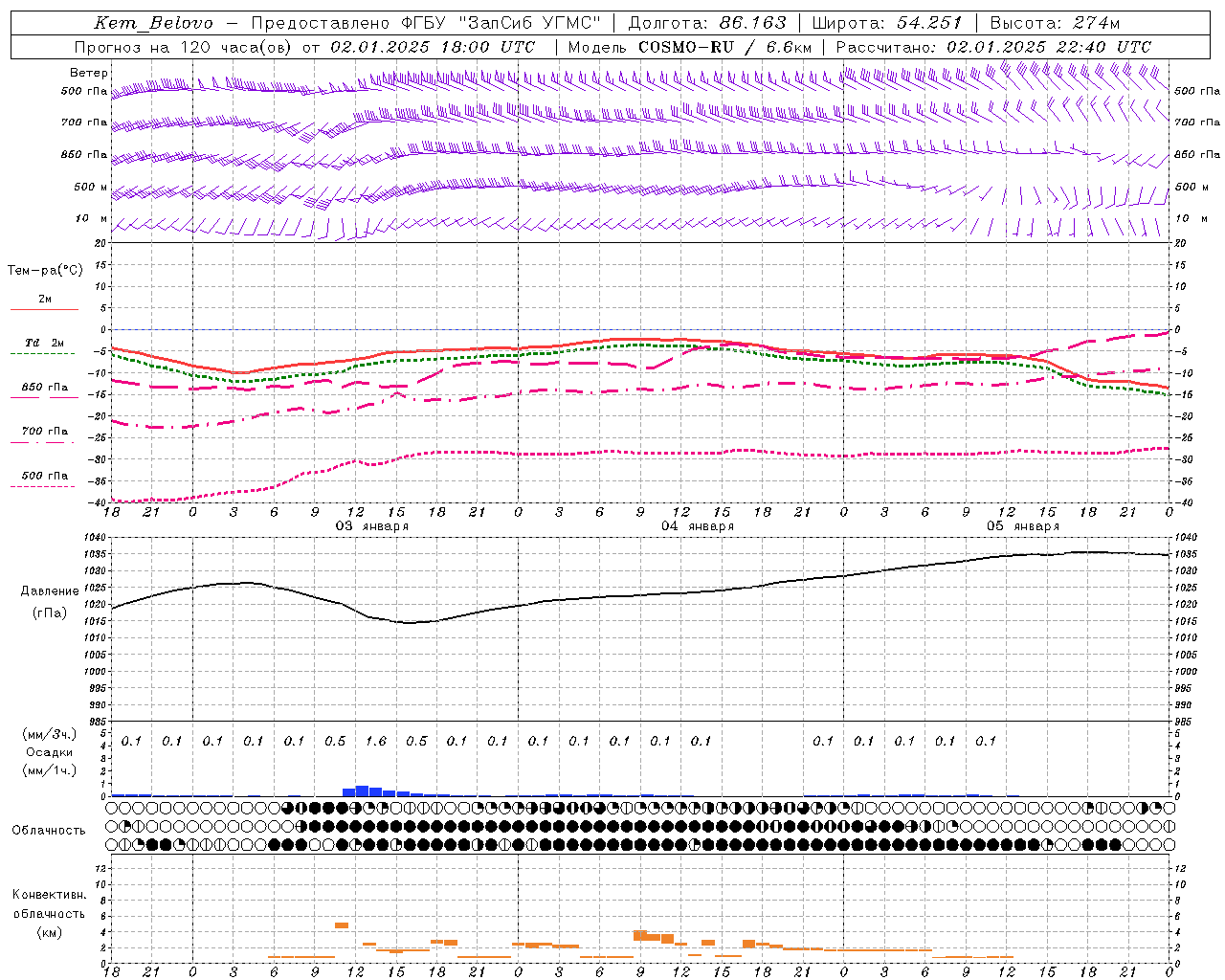1225x980 pixels.
Task: Click the date label 03 января
Action: pyautogui.click(x=371, y=526)
